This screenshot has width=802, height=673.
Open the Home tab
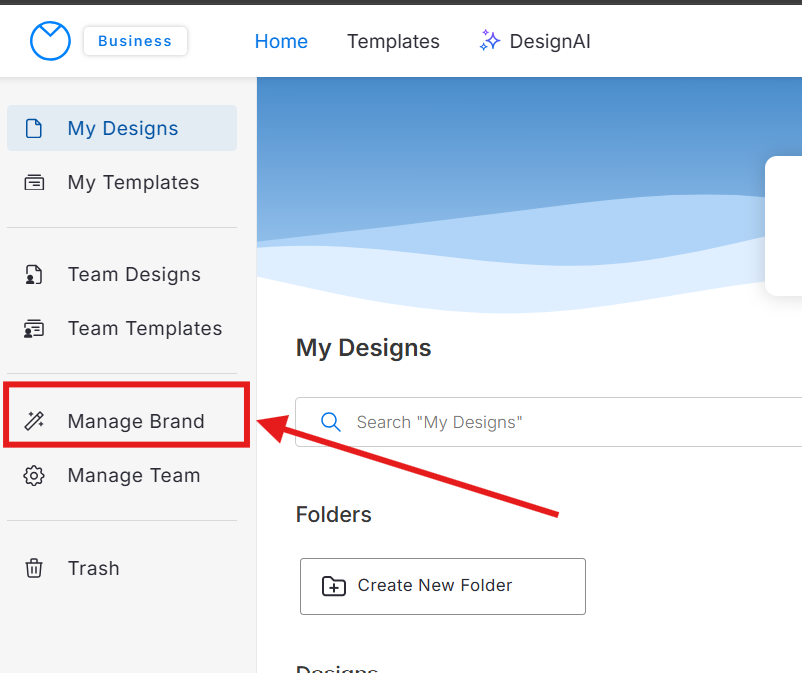click(281, 41)
